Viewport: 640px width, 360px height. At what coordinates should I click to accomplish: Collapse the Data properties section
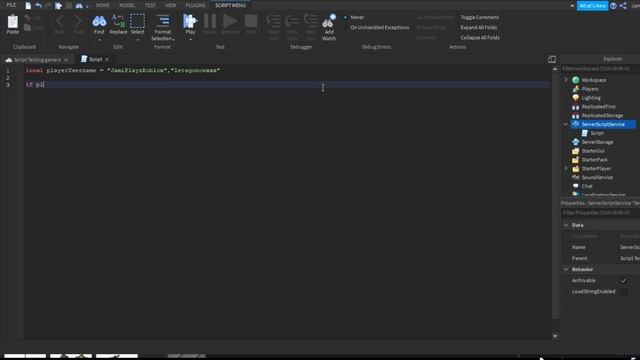[566, 225]
